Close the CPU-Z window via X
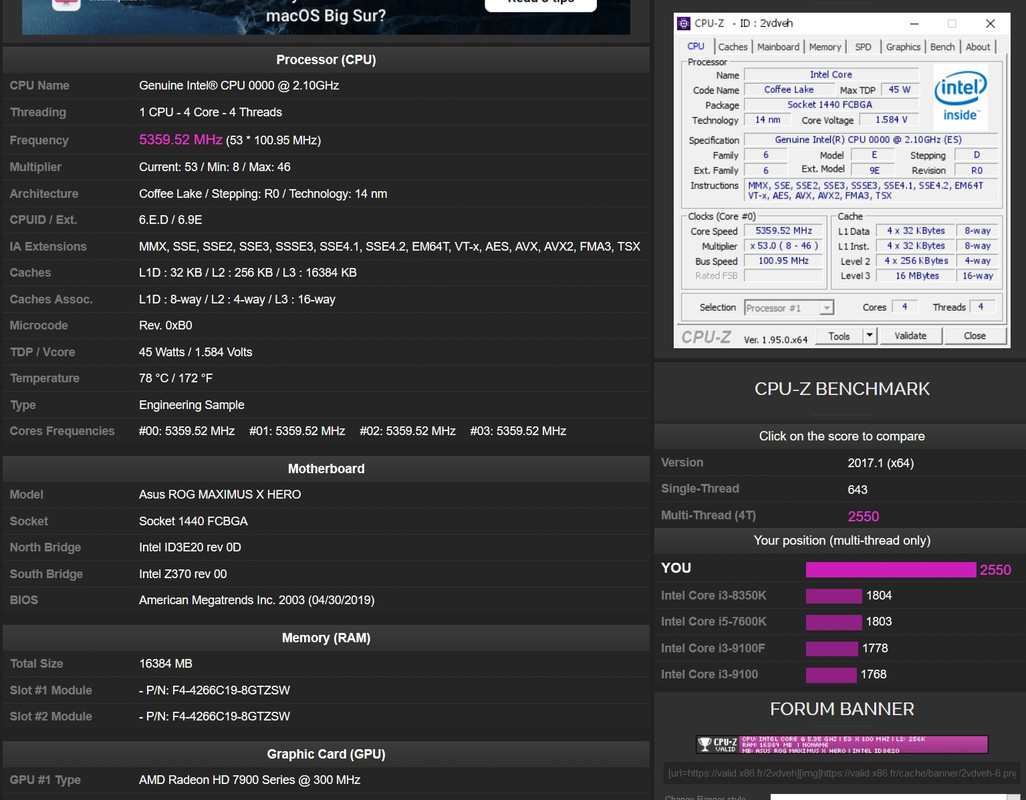 tap(990, 24)
